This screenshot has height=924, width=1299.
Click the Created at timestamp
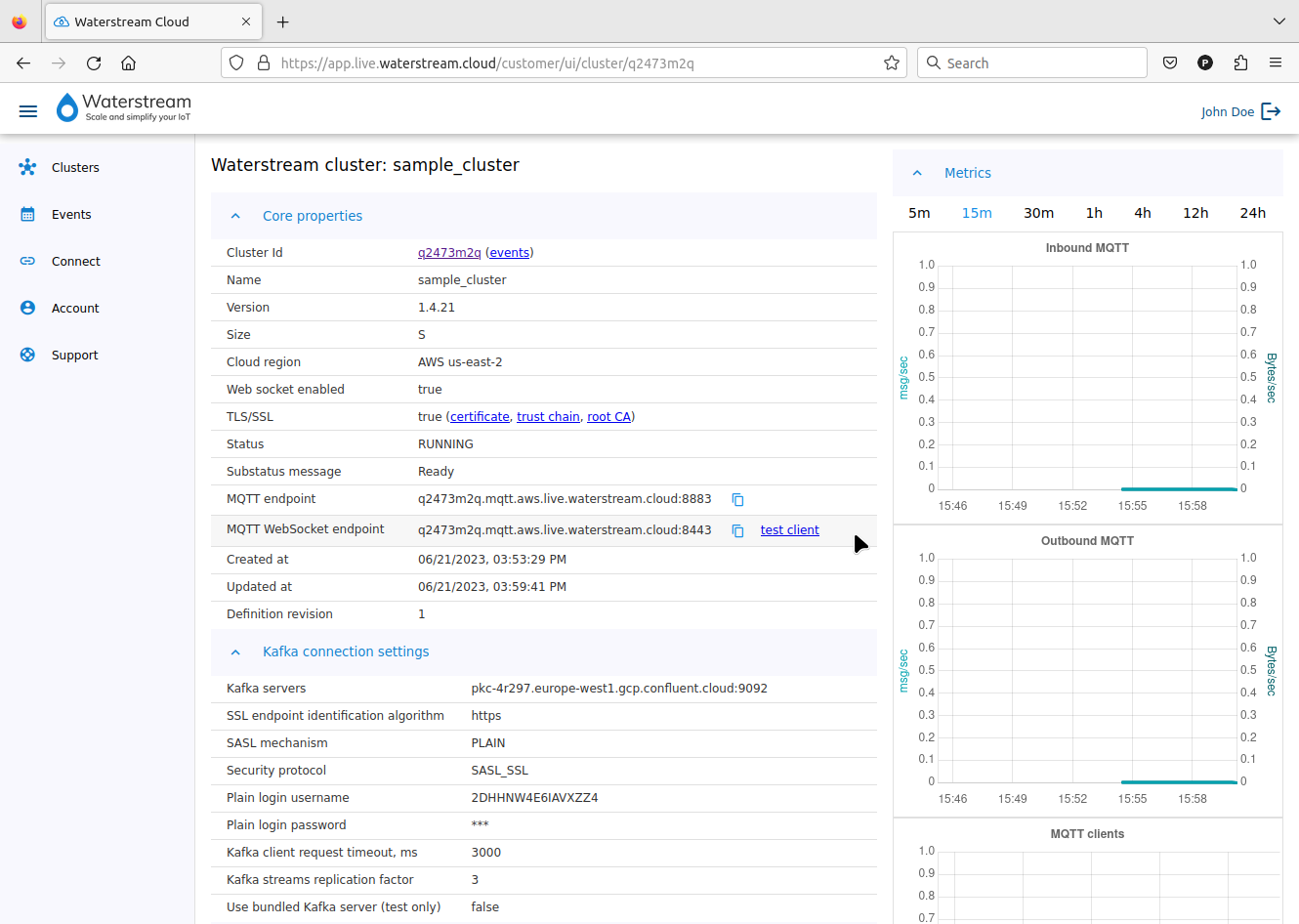pyautogui.click(x=492, y=559)
